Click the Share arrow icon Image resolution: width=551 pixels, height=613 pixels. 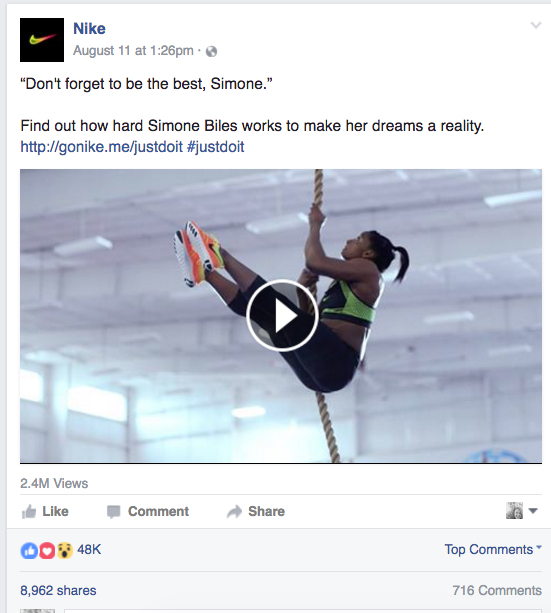tap(234, 511)
